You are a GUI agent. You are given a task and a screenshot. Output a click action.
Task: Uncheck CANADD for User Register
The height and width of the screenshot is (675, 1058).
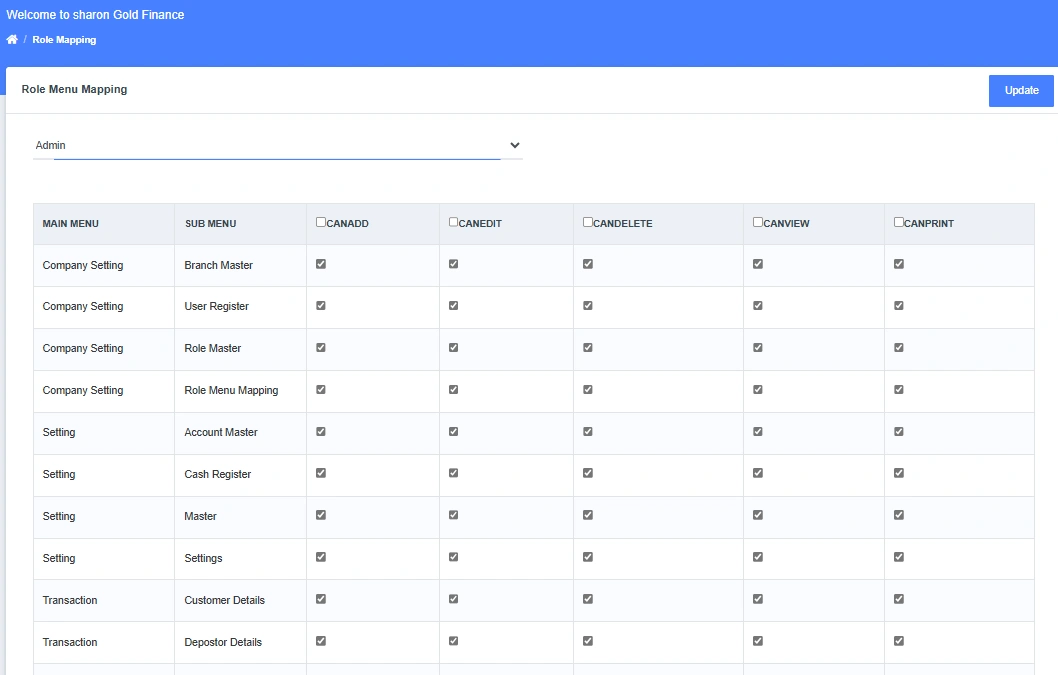(321, 306)
